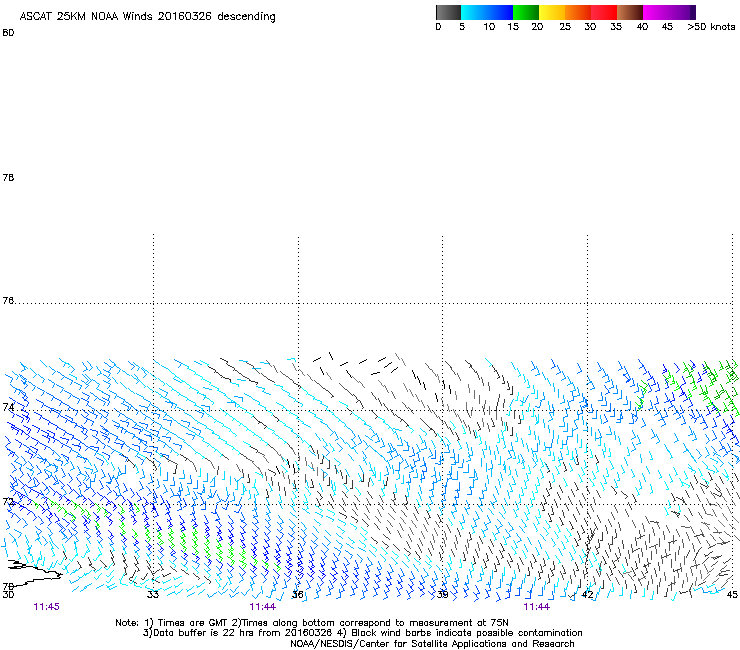This screenshot has height=650, width=740.
Task: Click the legend value "10"
Action: 489,27
